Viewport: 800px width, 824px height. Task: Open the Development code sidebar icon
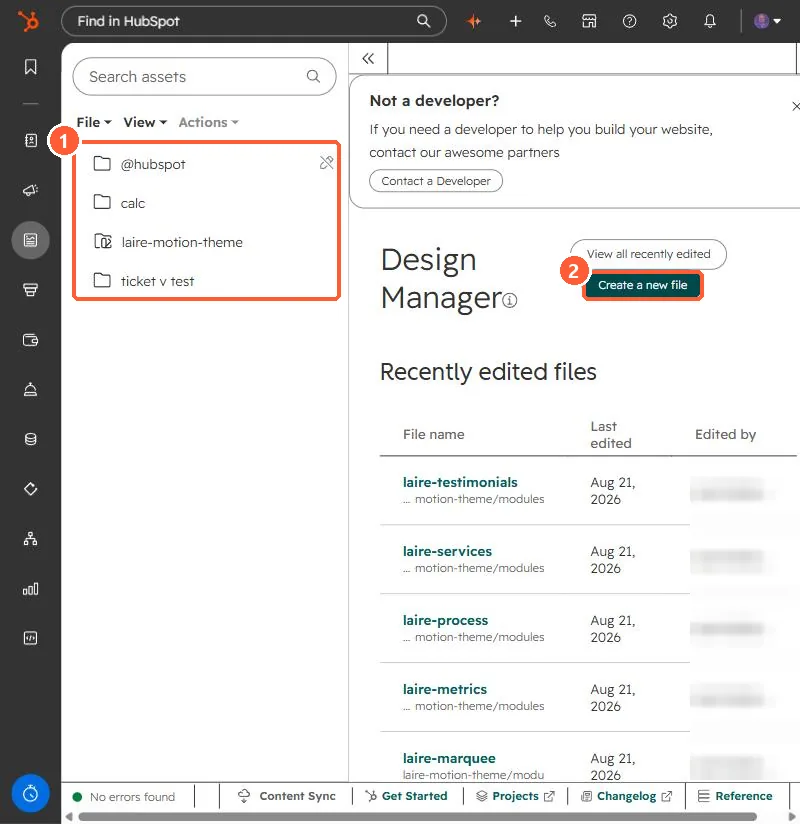coord(30,638)
